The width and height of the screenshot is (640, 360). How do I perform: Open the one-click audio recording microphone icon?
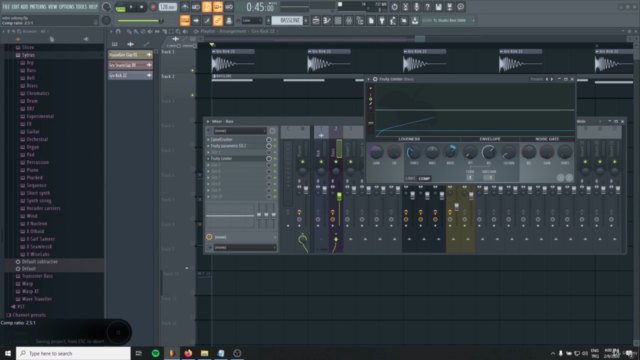click(x=416, y=7)
